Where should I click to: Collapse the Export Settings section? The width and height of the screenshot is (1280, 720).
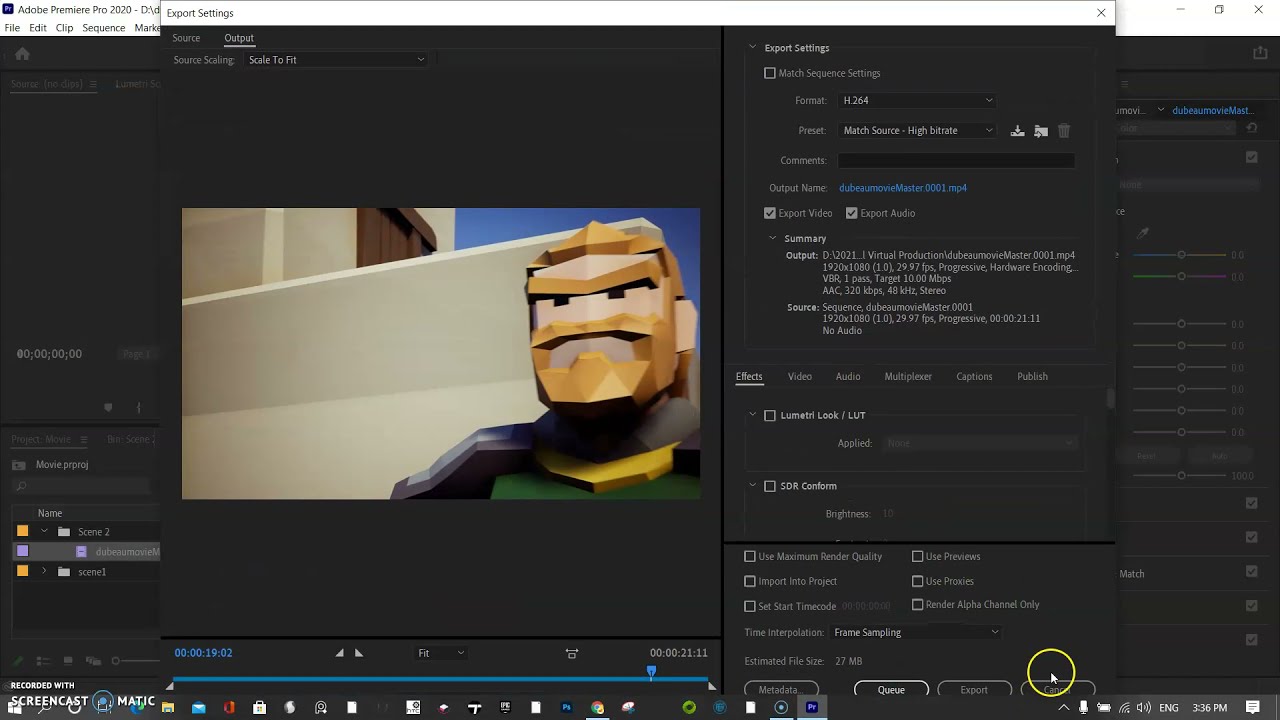click(752, 48)
